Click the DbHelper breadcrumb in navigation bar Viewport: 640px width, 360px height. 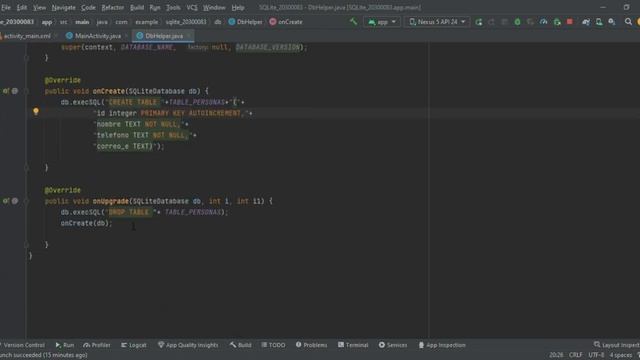pos(245,22)
